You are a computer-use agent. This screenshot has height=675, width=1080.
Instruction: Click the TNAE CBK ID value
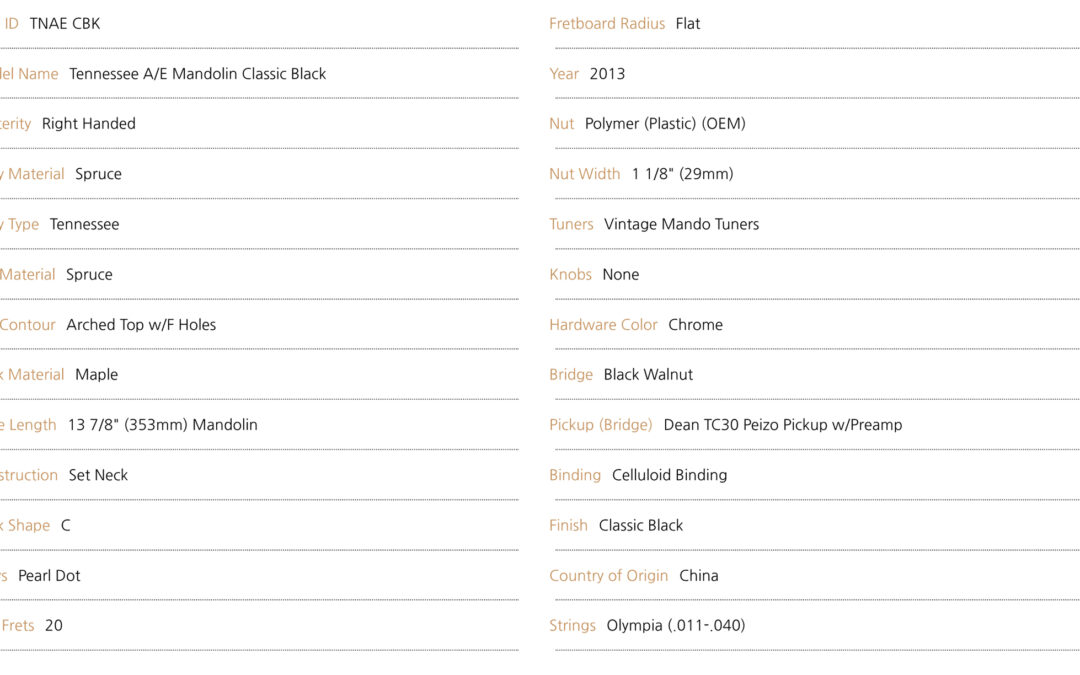(x=65, y=23)
